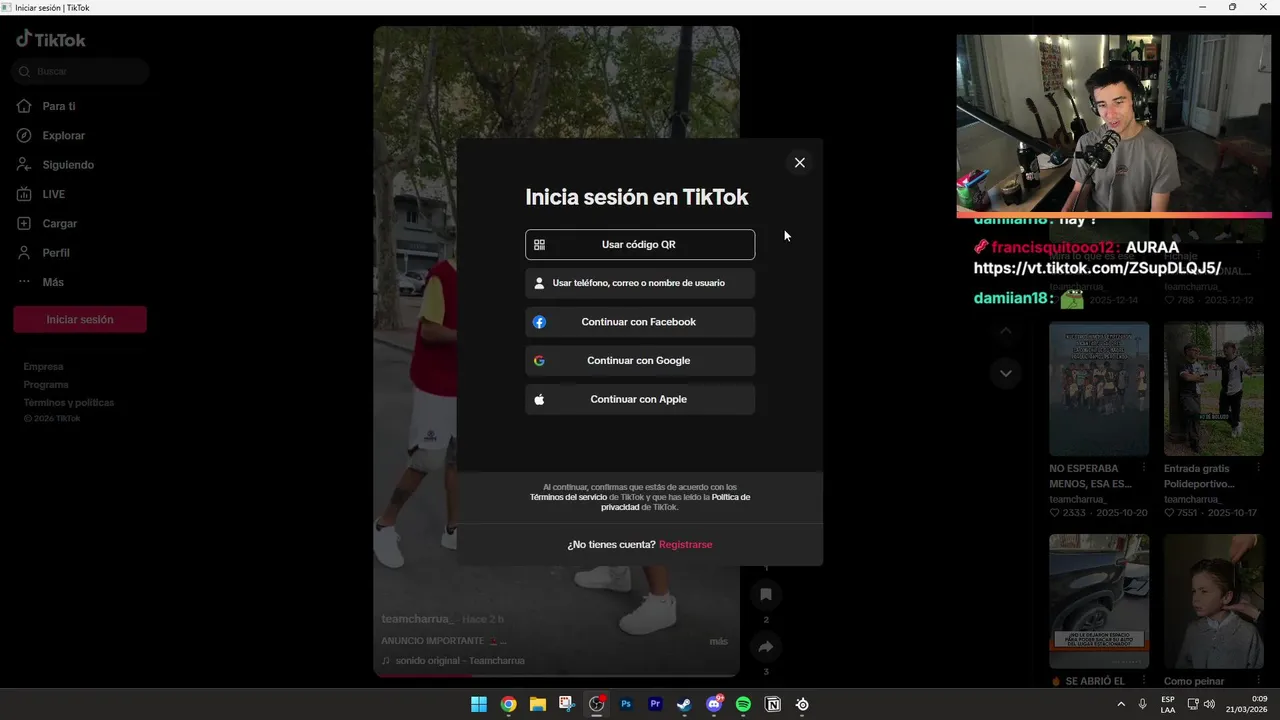Continue login with Facebook
The height and width of the screenshot is (720, 1280).
(640, 322)
